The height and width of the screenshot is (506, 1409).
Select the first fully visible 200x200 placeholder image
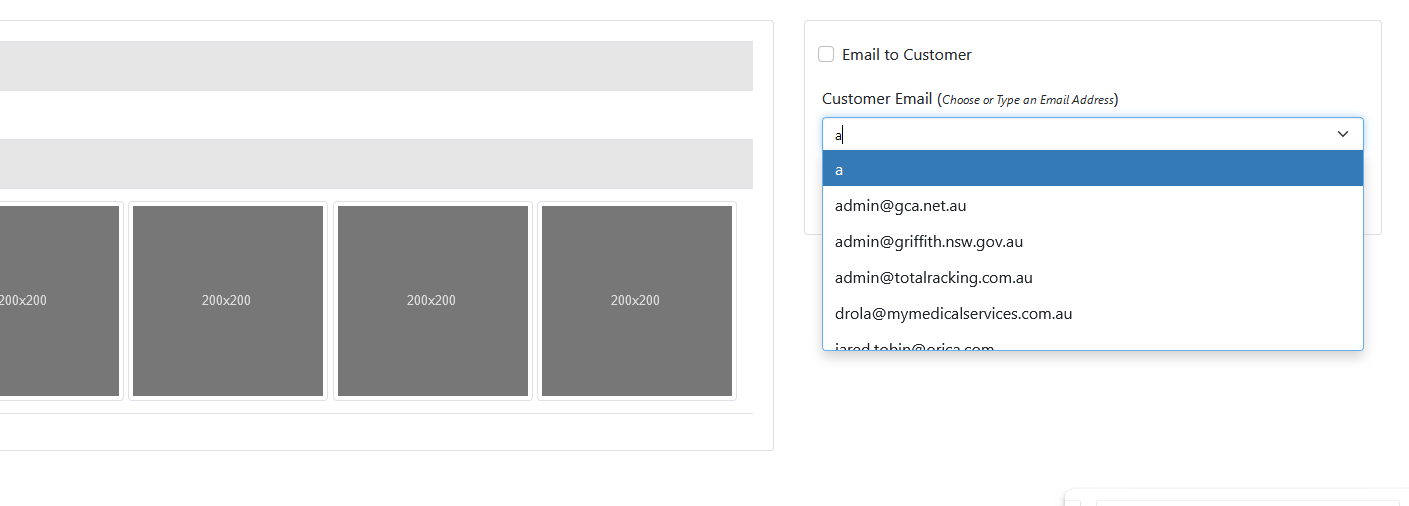click(227, 301)
